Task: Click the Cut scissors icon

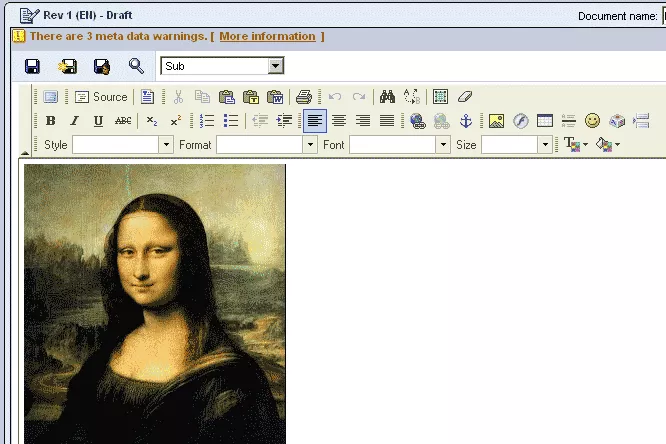Action: coord(178,97)
